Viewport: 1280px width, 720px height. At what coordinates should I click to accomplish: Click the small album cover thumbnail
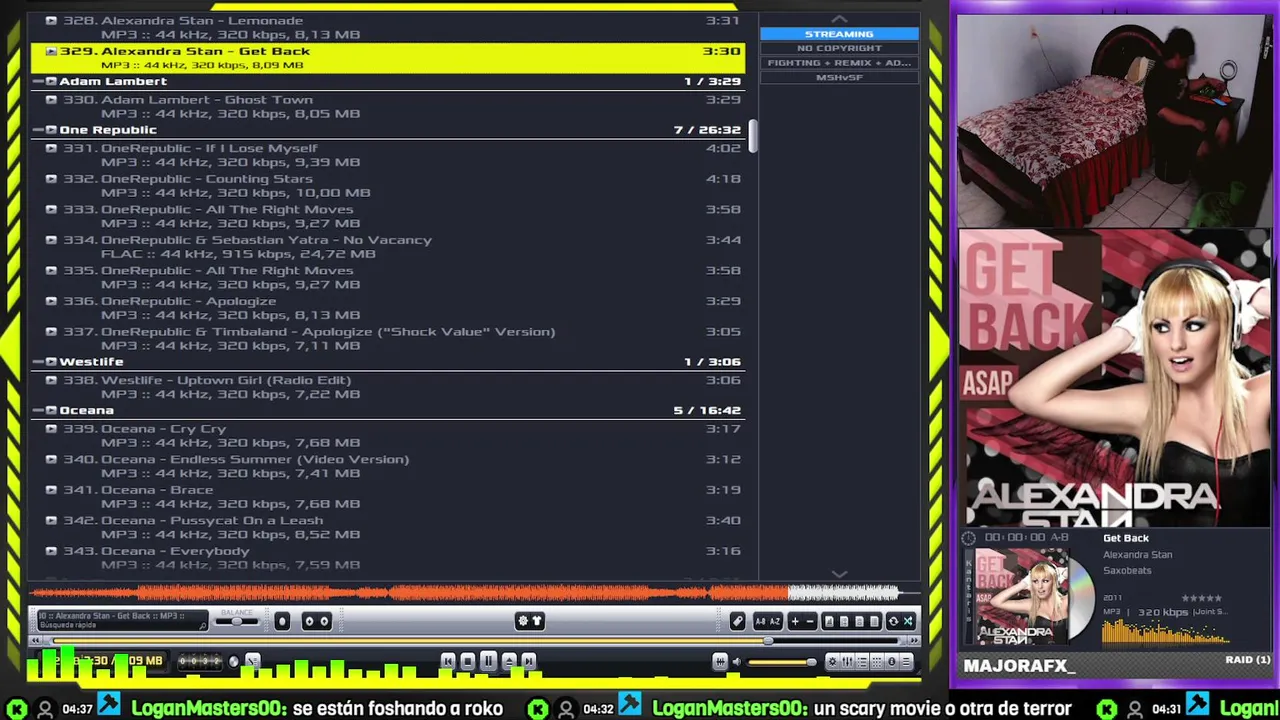pos(1020,597)
